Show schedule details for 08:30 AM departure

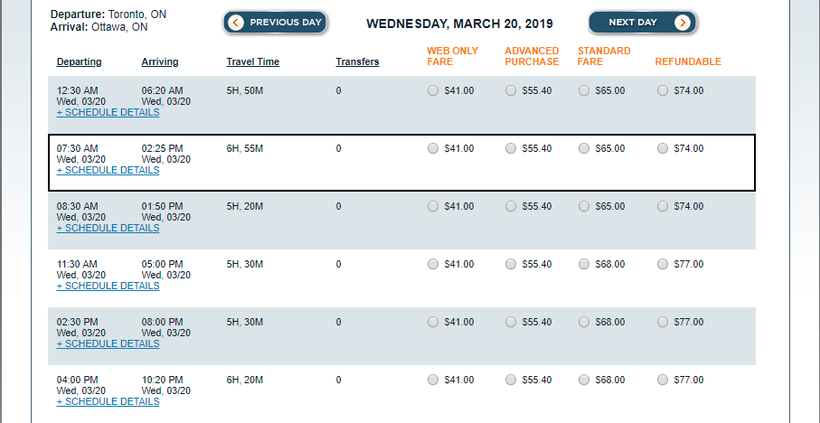(108, 228)
